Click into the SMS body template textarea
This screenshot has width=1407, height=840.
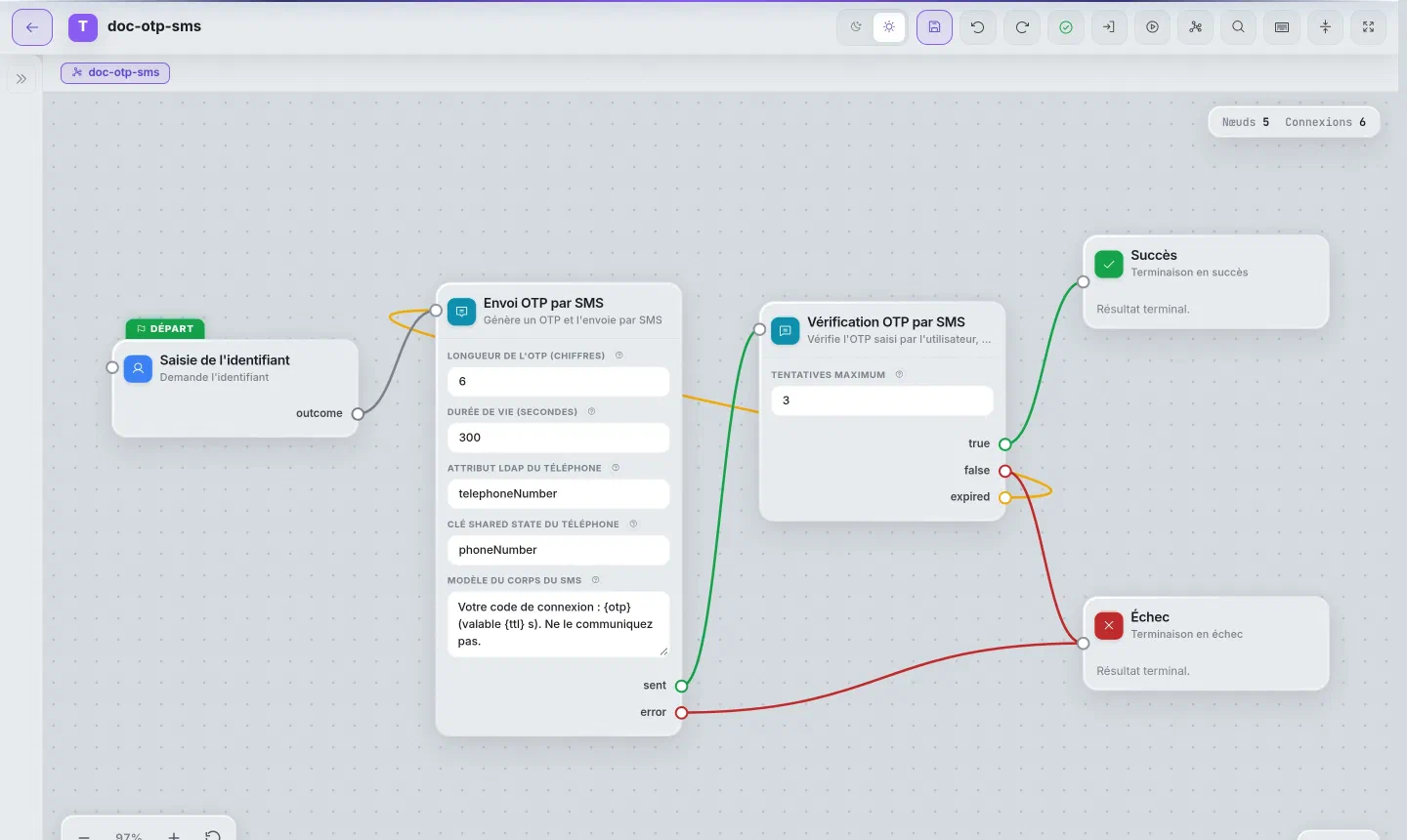558,624
